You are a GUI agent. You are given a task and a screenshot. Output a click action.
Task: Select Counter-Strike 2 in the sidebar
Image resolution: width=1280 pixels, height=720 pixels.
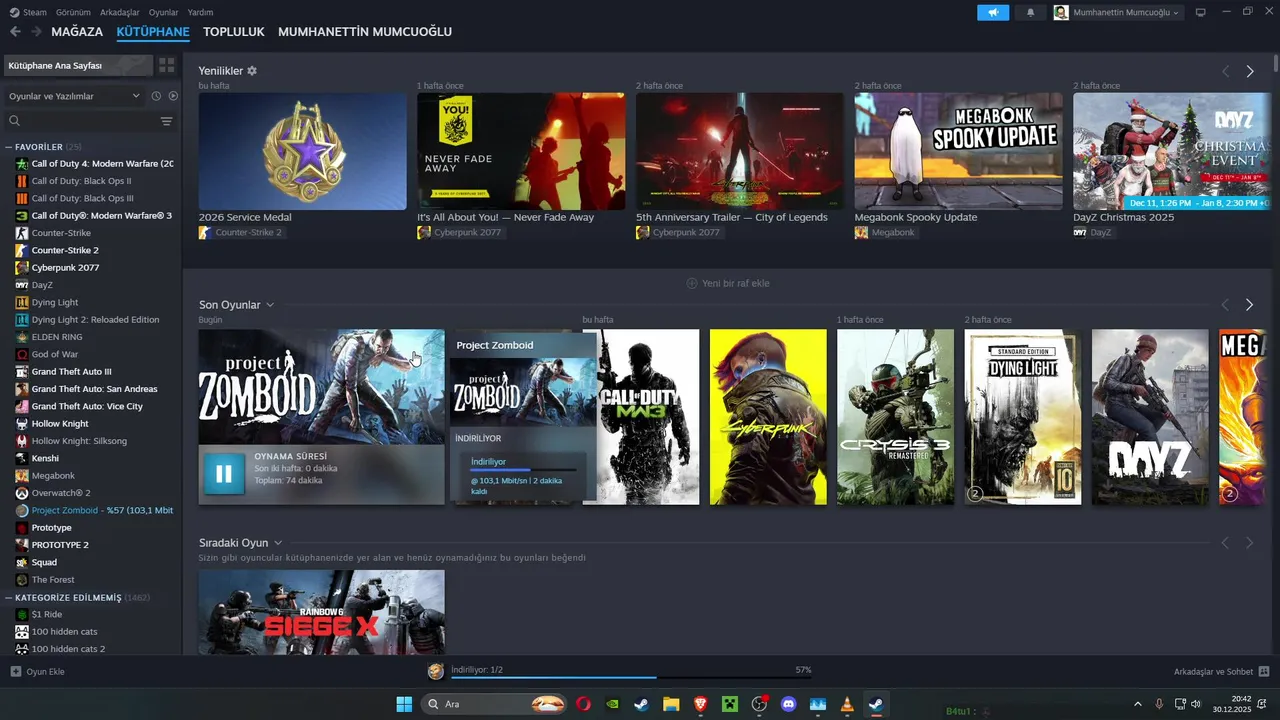coord(65,250)
